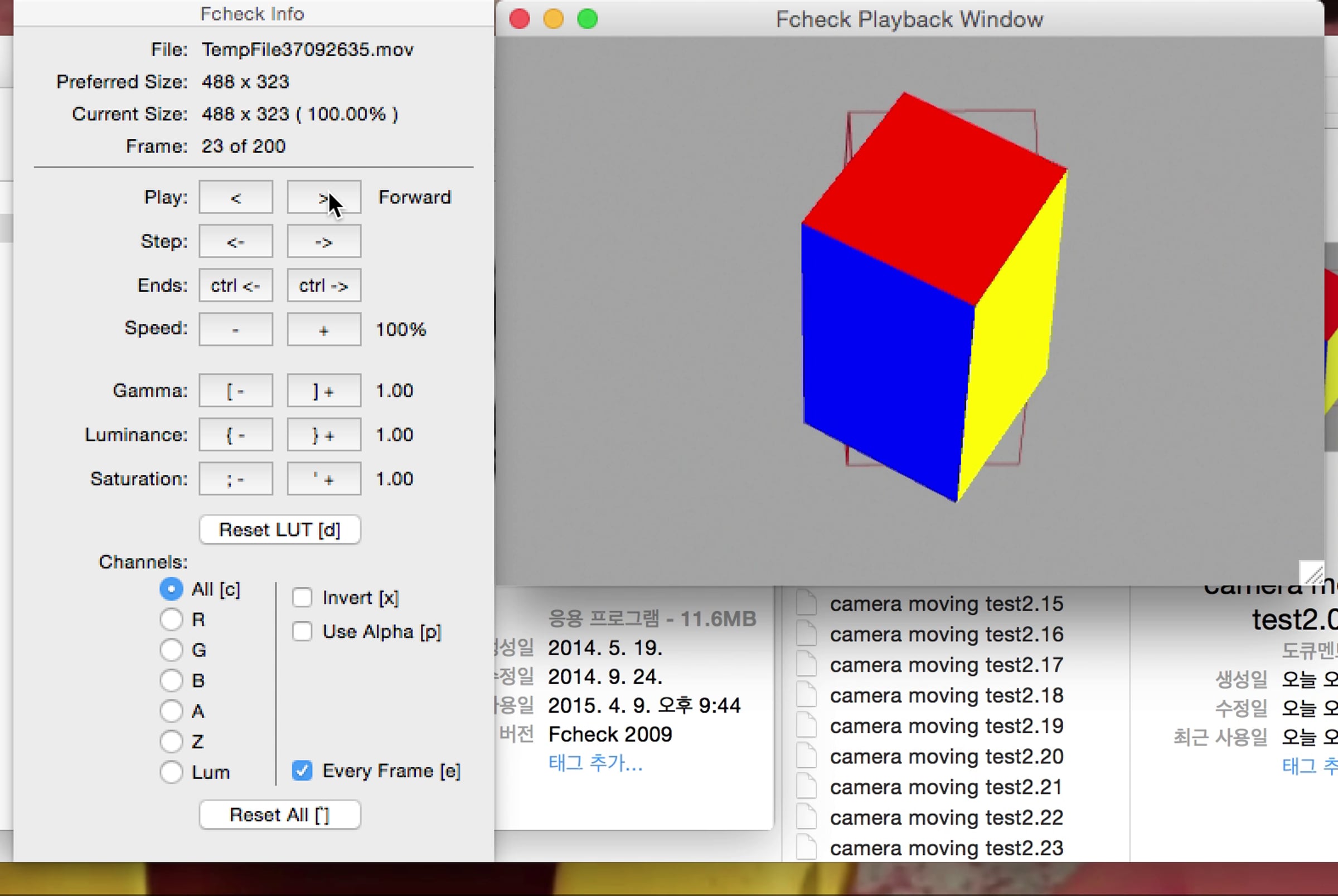The image size is (1338, 896).
Task: Decrease playback speed with minus button
Action: (235, 329)
